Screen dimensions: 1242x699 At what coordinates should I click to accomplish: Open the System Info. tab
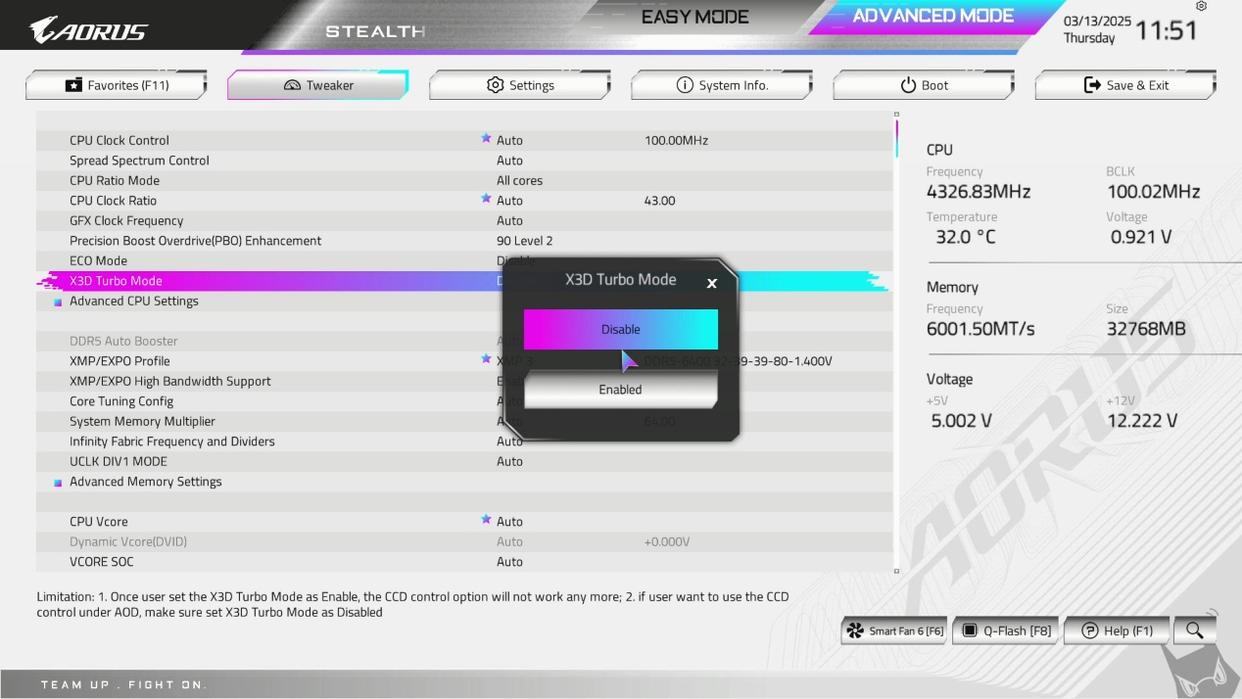coord(722,85)
